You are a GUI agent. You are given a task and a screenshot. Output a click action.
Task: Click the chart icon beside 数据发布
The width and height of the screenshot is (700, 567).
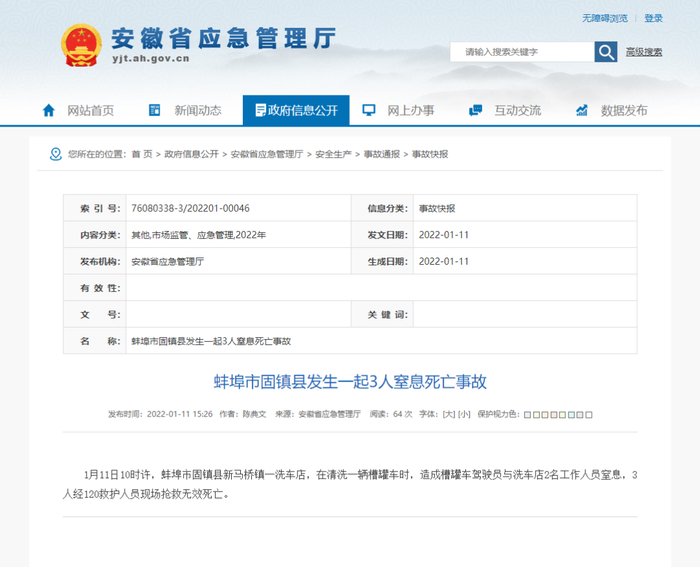click(x=582, y=111)
